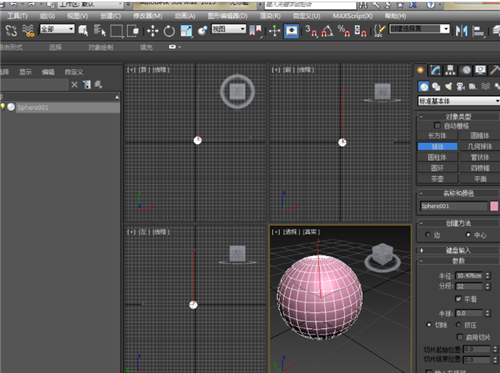
Task: Choose the Rectangular Selection Region tool
Action: pos(116,31)
